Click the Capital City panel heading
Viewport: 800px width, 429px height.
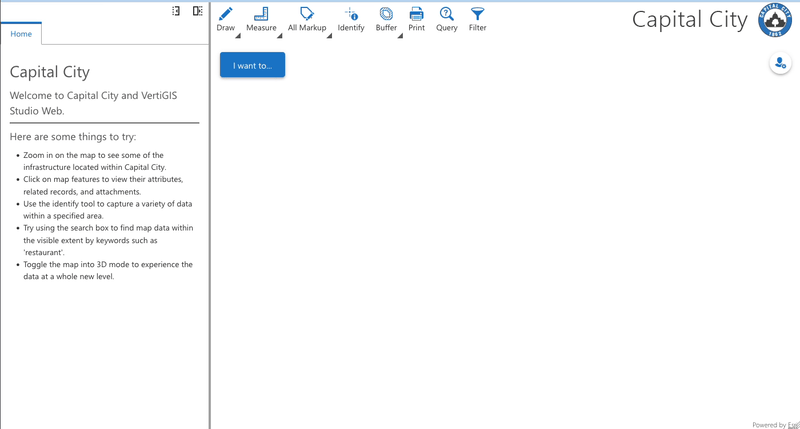[49, 72]
